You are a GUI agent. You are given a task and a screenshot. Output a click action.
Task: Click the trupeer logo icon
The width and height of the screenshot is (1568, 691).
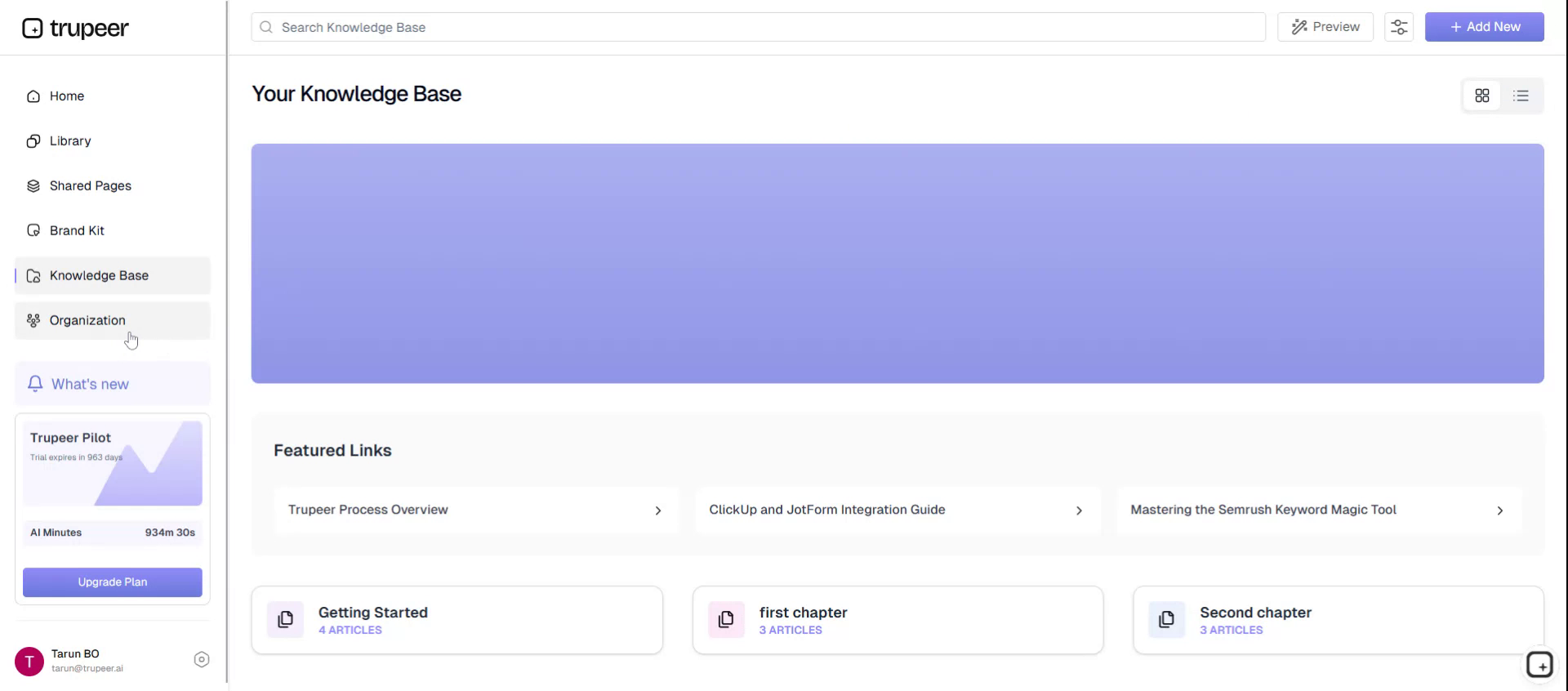33,29
